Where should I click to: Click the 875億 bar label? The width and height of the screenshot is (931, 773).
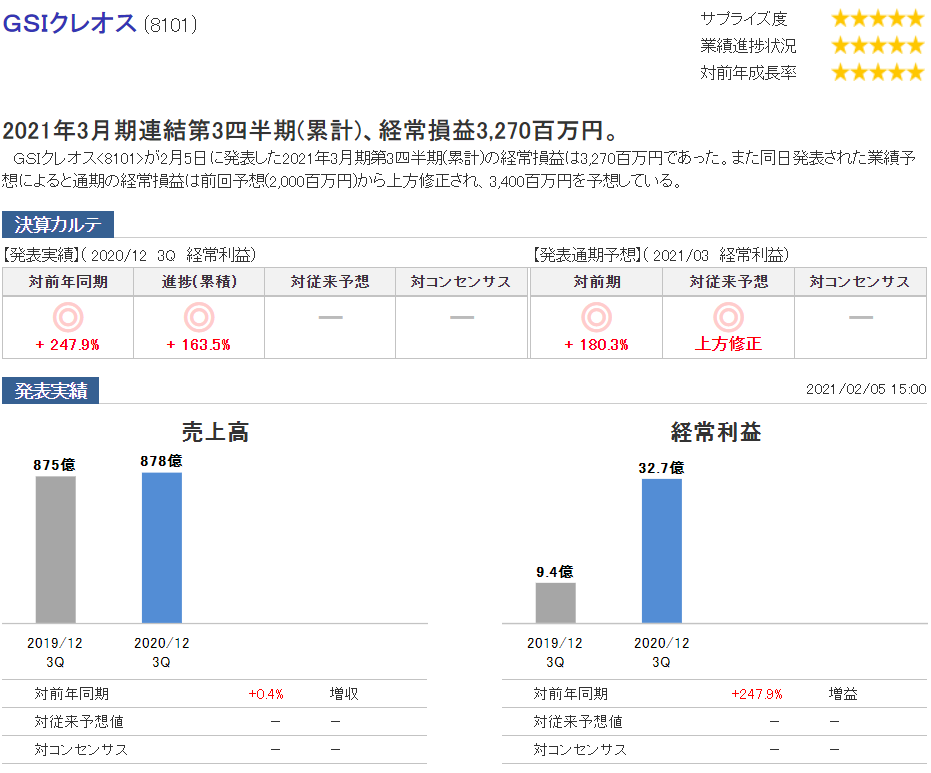[x=55, y=465]
